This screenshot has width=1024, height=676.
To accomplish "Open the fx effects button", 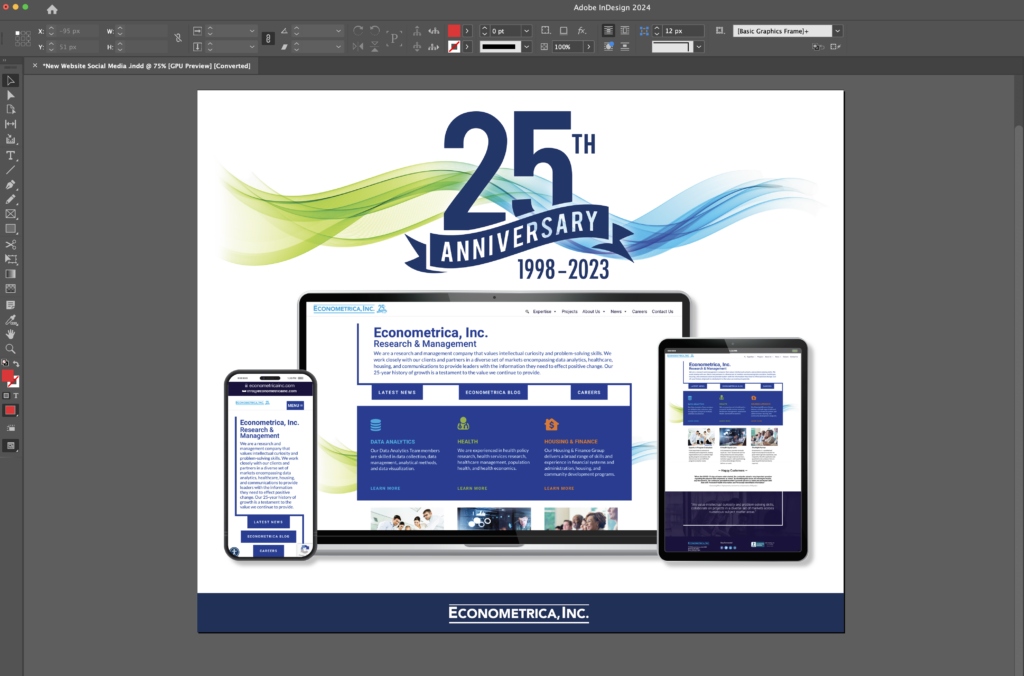I will [x=582, y=31].
